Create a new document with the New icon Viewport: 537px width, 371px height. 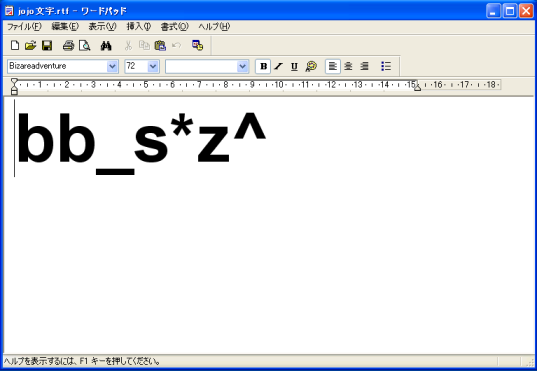[15, 45]
